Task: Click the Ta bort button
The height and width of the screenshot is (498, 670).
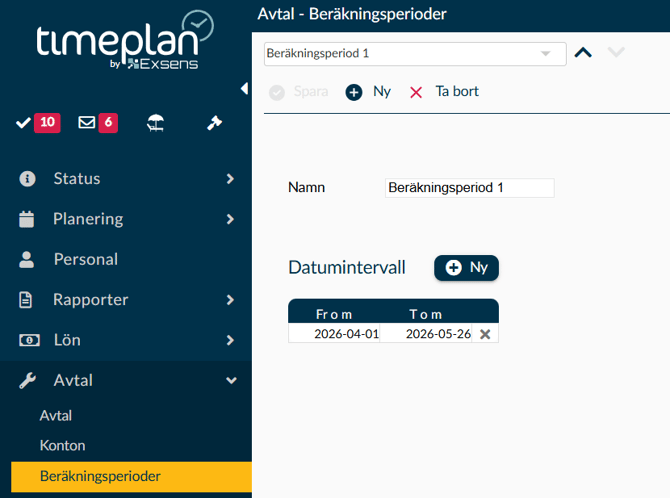Action: [445, 92]
